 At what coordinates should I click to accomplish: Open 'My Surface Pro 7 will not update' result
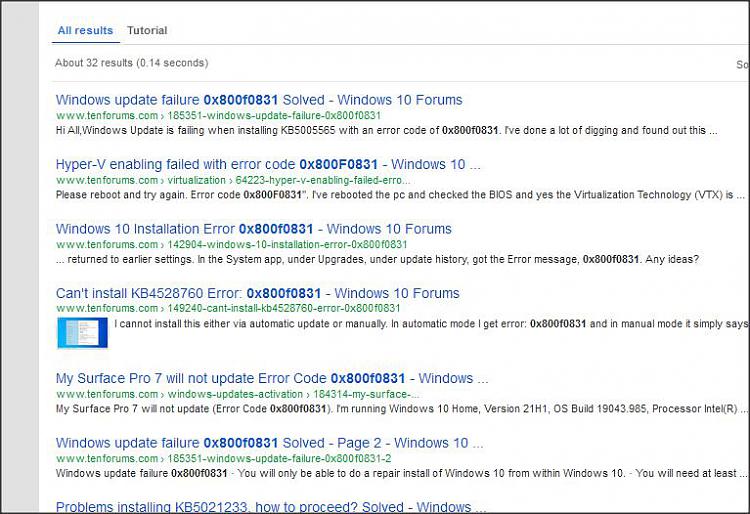click(x=271, y=378)
